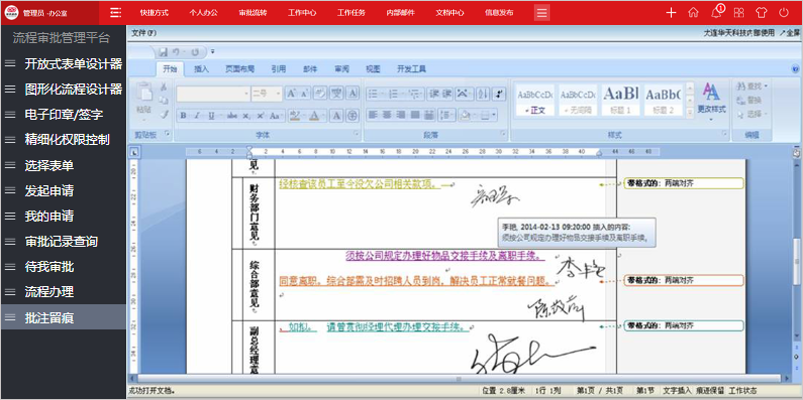Click the Decrease Indent icon

(433, 94)
